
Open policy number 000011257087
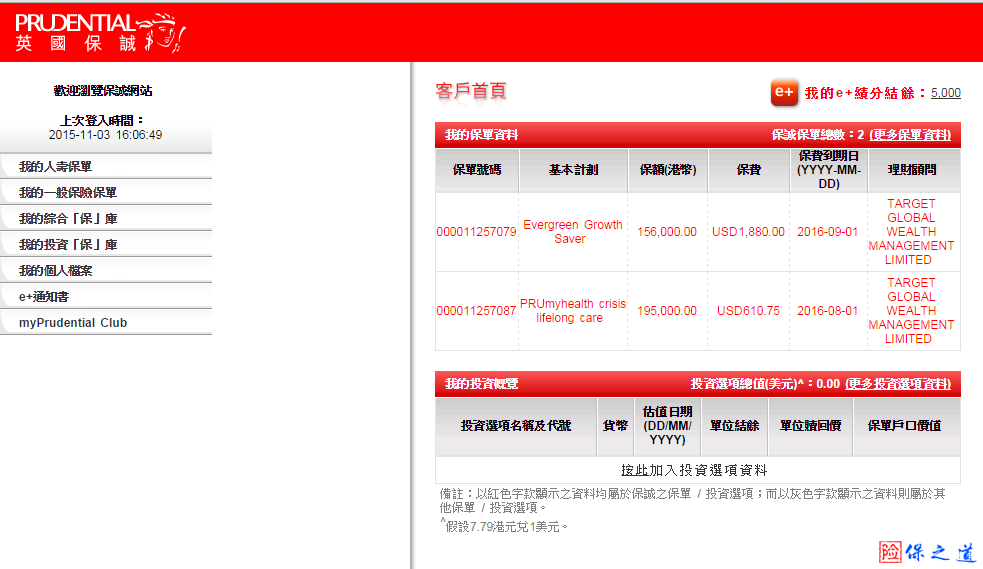pos(476,311)
